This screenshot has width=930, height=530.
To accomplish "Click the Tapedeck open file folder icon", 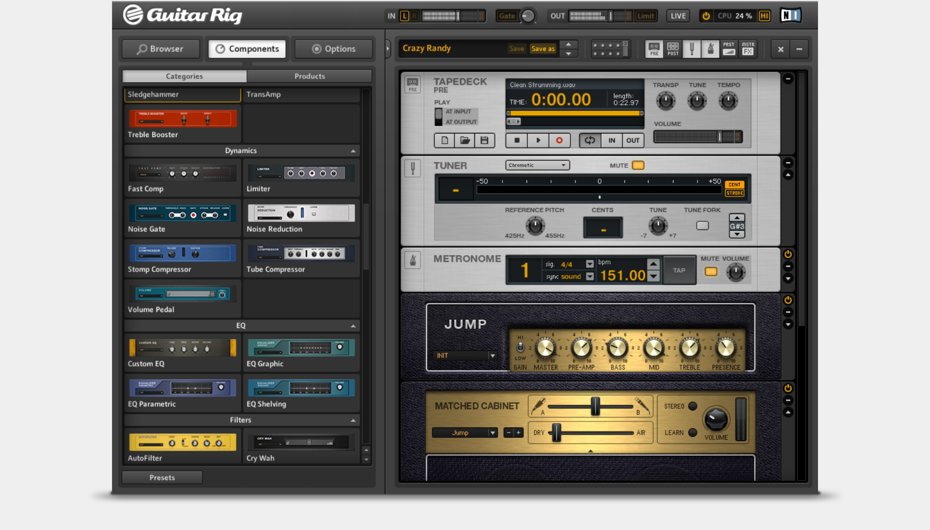I will 465,141.
